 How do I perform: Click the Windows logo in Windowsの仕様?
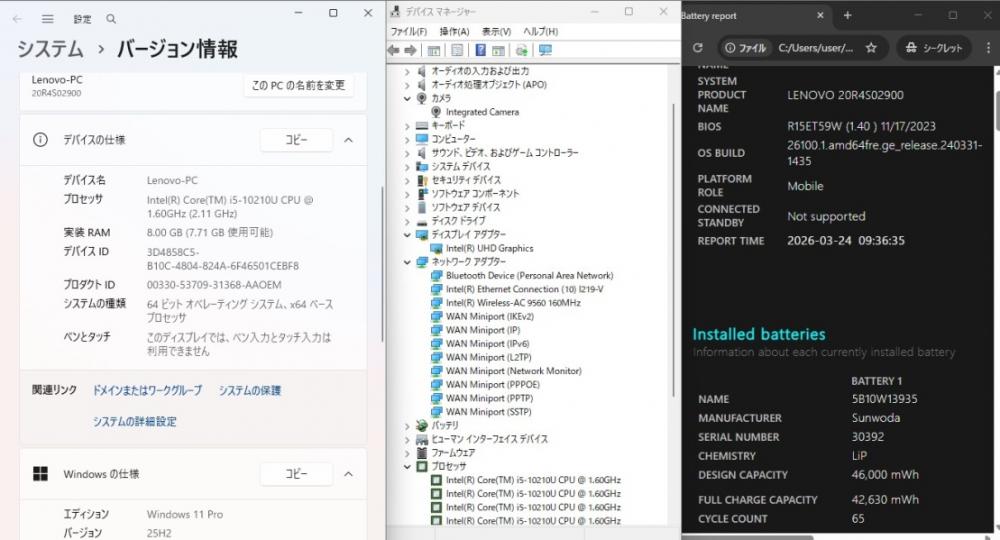tap(40, 474)
